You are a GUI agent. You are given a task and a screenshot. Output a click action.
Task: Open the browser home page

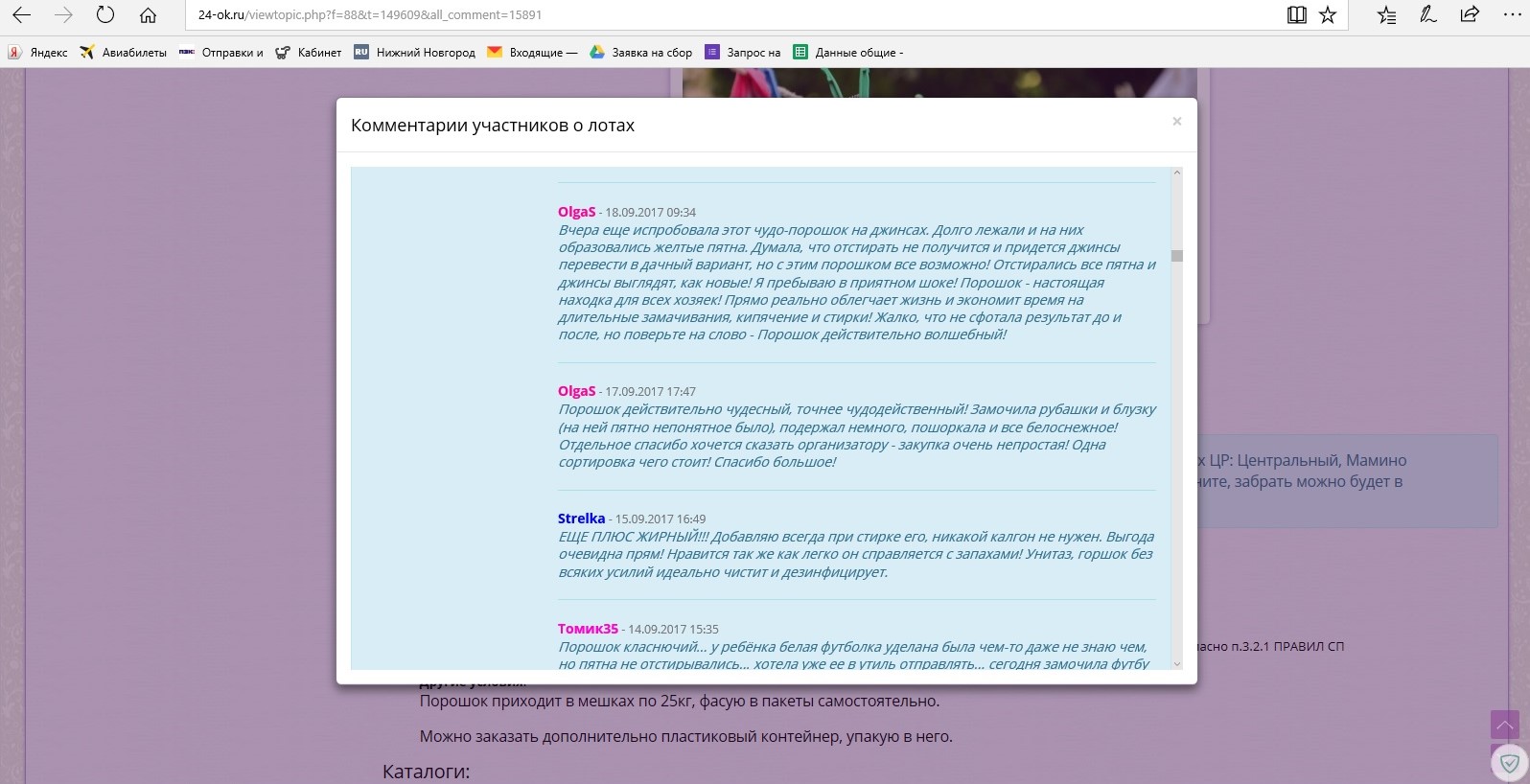(148, 15)
